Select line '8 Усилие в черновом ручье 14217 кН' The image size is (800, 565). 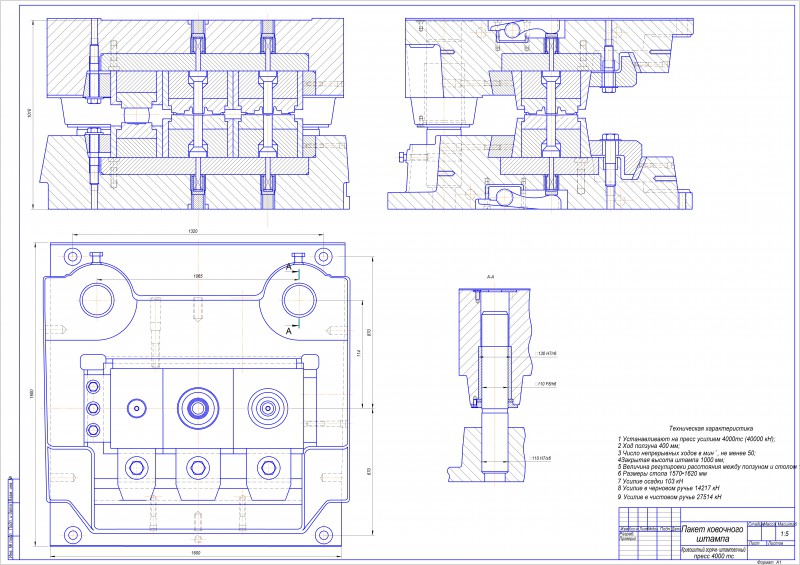[x=668, y=488]
